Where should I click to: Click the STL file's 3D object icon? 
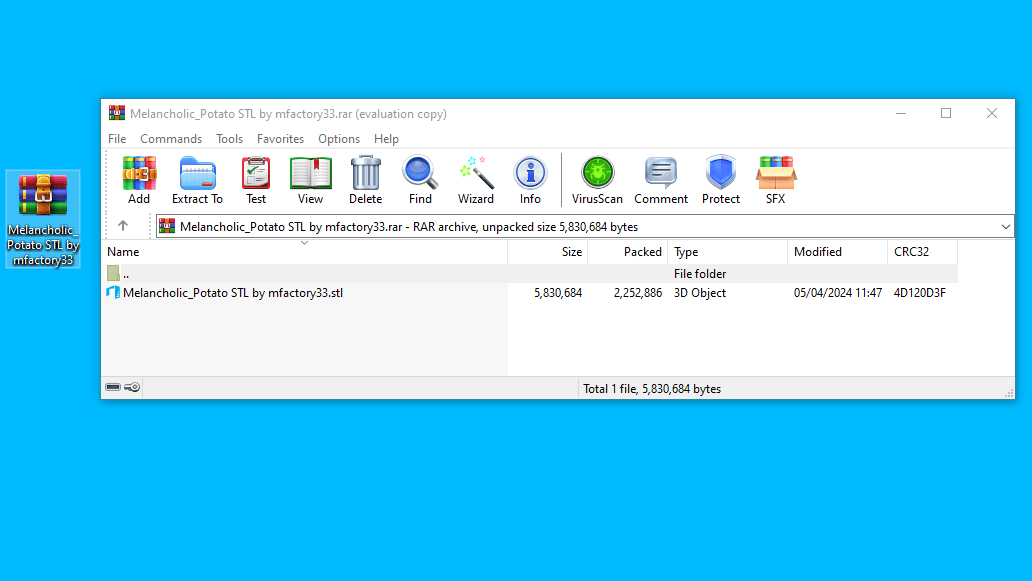point(113,292)
